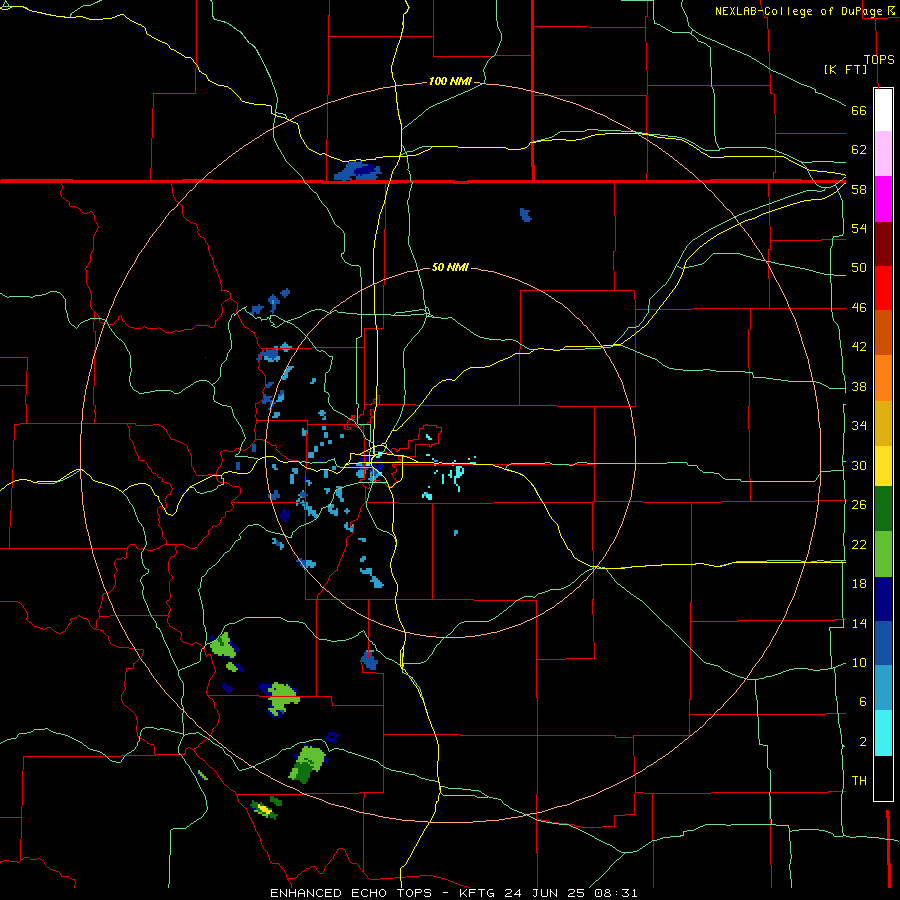The width and height of the screenshot is (900, 900).
Task: Click the 66 value on the legend
Action: pos(859,110)
